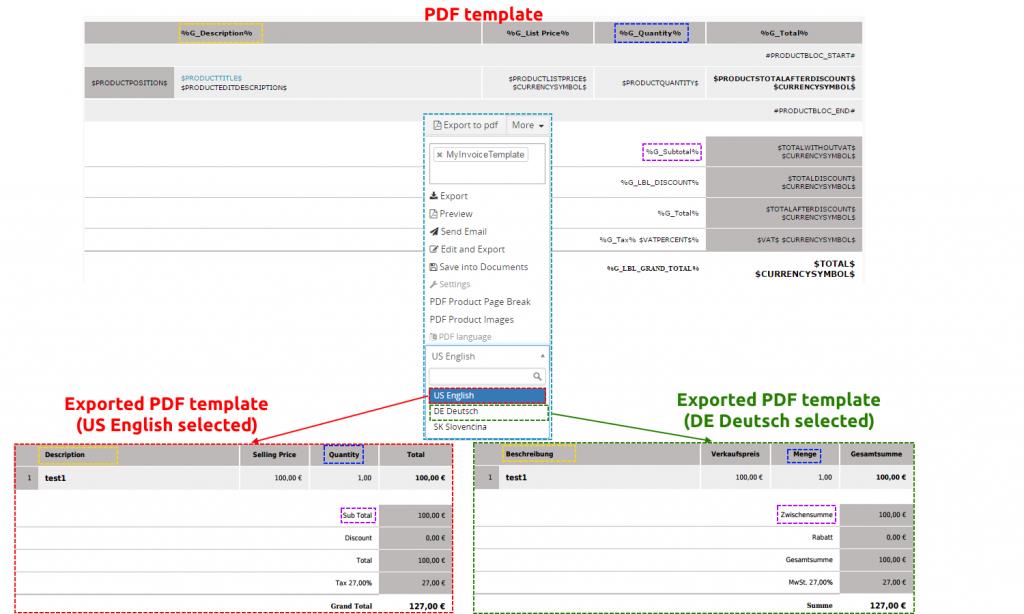Click inside the template selection box

(487, 174)
